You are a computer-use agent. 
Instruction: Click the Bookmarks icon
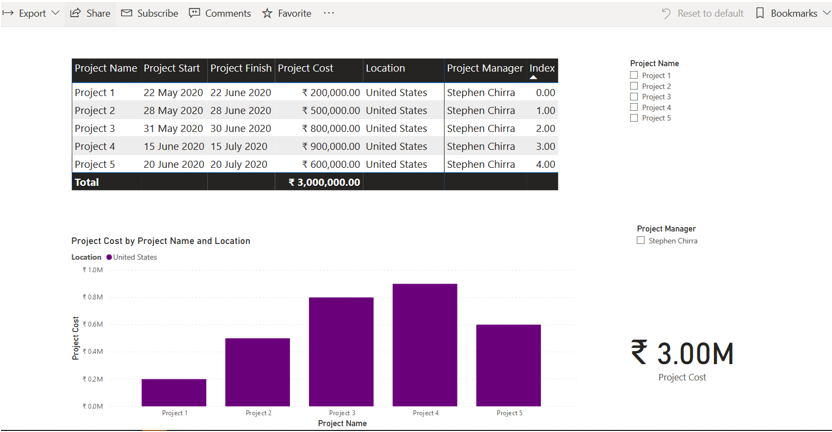point(760,13)
